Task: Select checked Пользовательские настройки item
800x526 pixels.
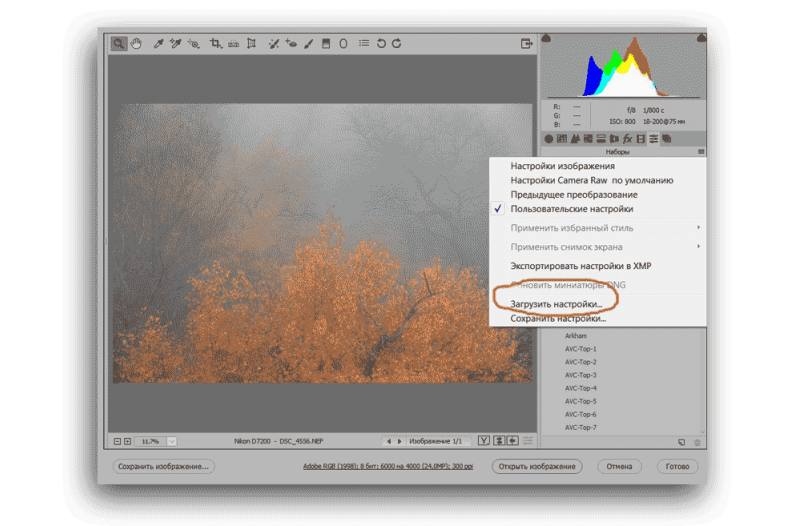Action: tap(598, 209)
